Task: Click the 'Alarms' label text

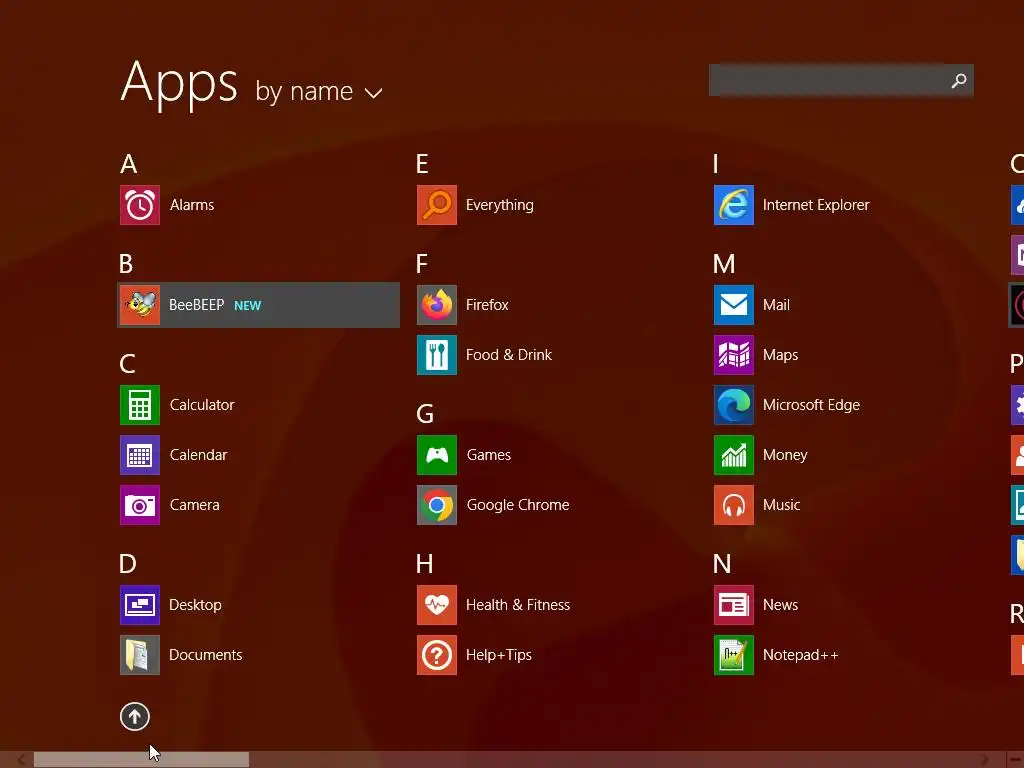Action: point(192,205)
